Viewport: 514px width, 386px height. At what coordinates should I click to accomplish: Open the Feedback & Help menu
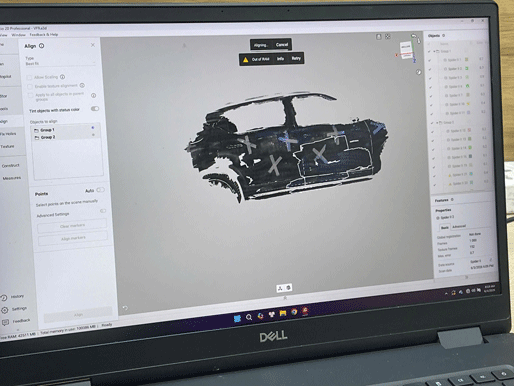pos(44,34)
